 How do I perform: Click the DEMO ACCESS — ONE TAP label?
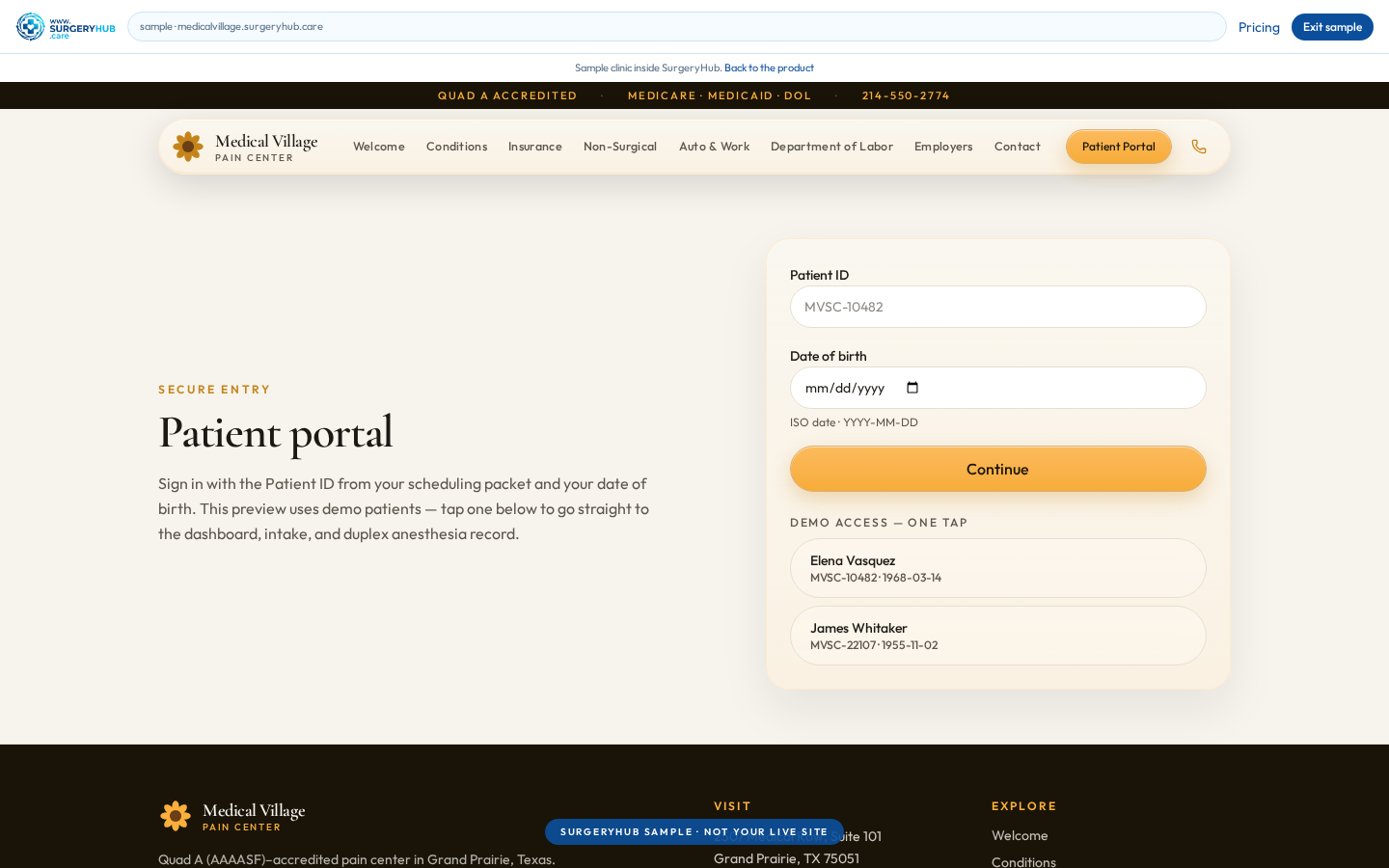coord(879,523)
